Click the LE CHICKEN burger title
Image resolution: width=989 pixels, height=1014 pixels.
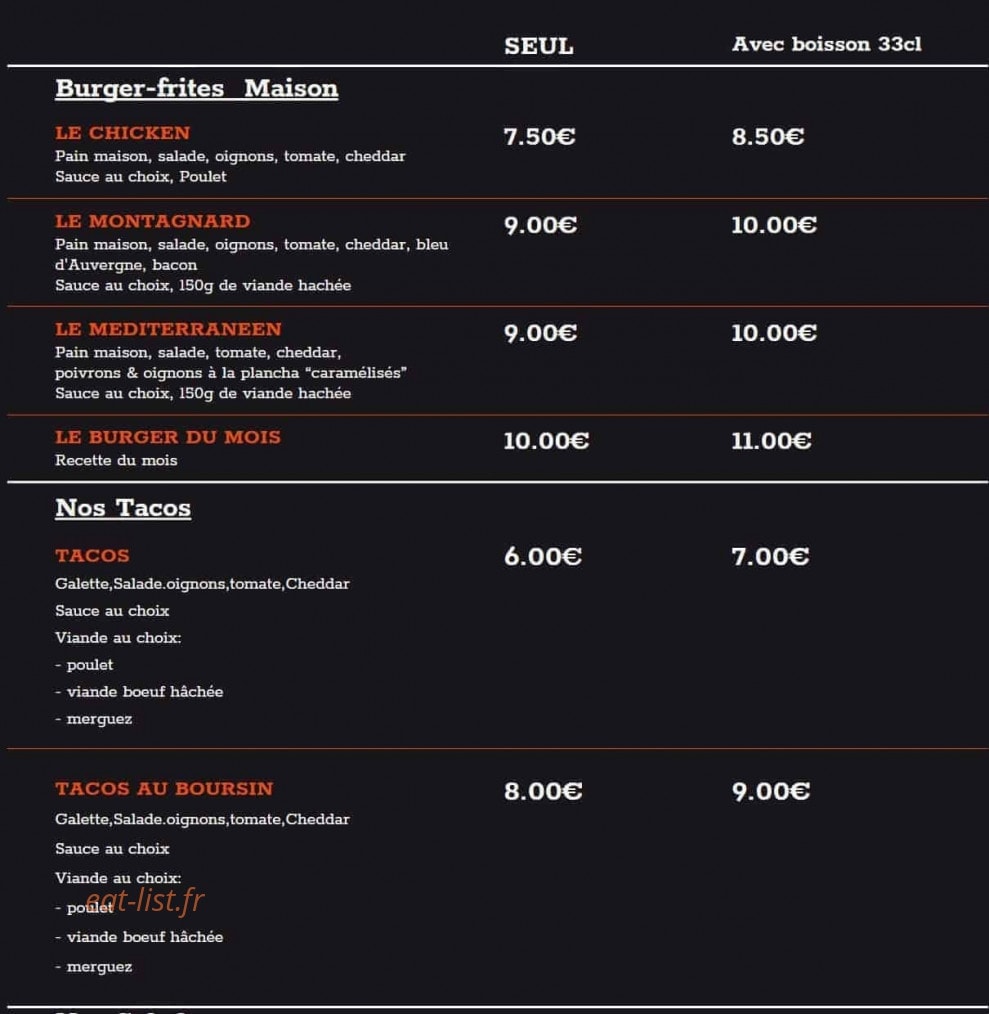point(122,133)
